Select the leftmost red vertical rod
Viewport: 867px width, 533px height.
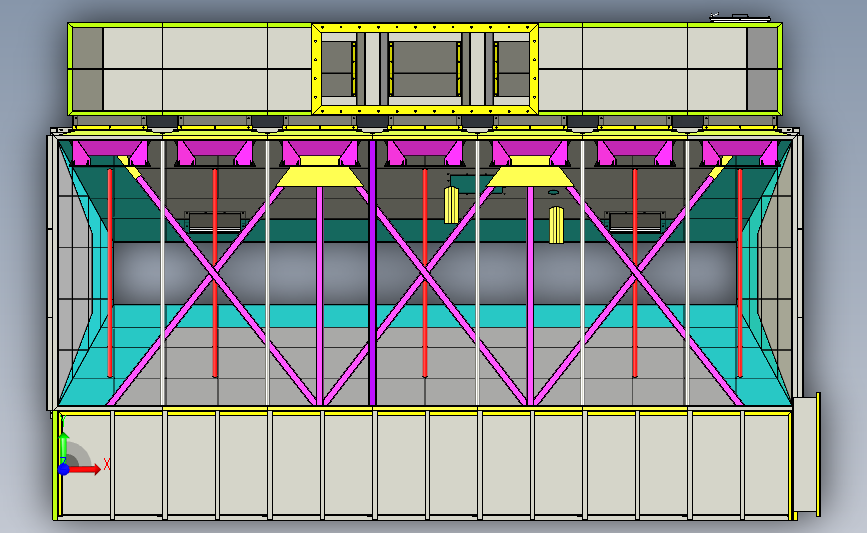tap(110, 273)
